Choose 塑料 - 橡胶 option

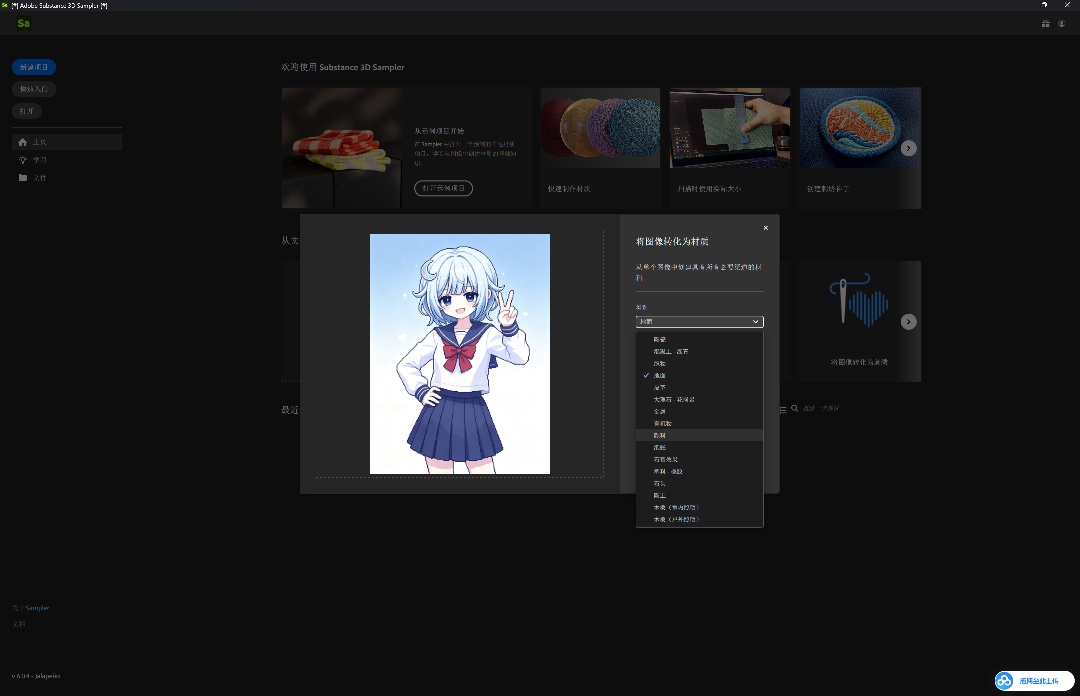click(699, 471)
